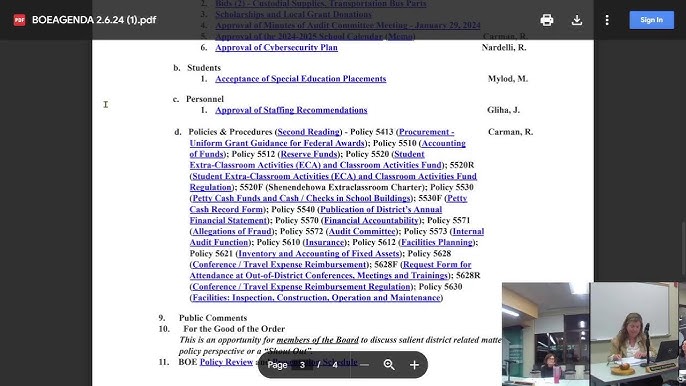Click the red PDF file icon
Screen dimensions: 686x386
pos(19,20)
